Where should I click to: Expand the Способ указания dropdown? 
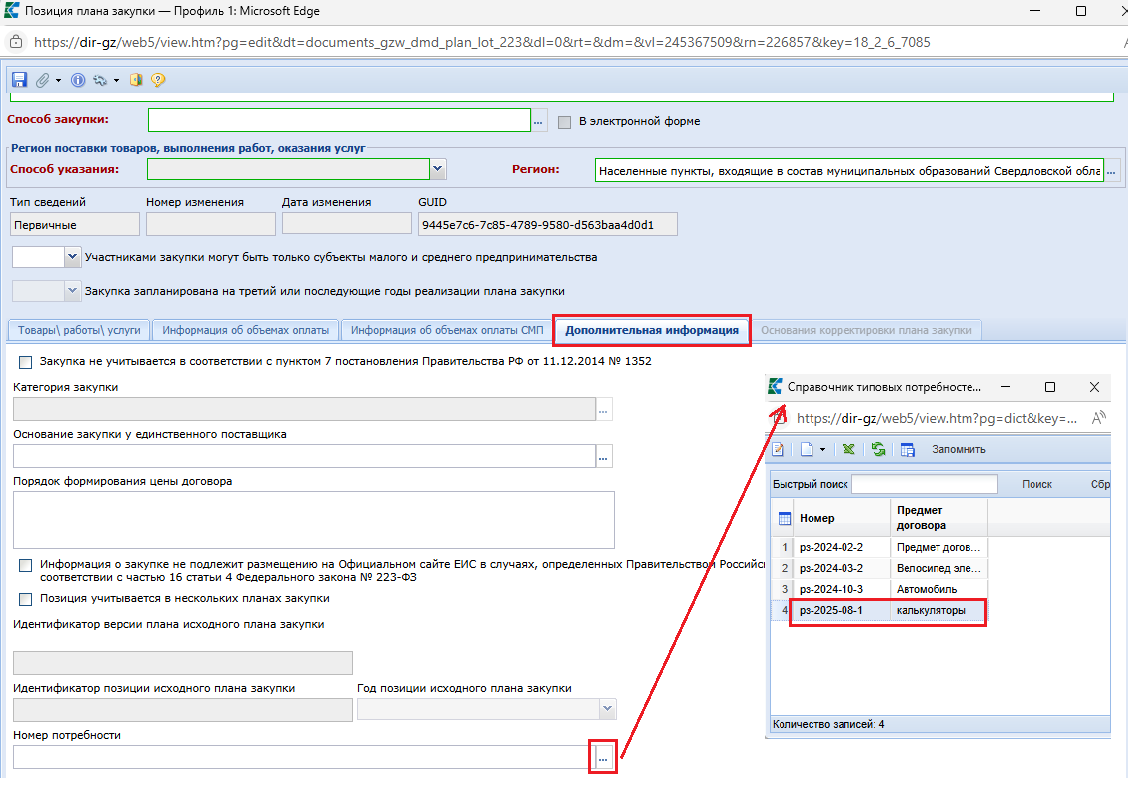[438, 169]
